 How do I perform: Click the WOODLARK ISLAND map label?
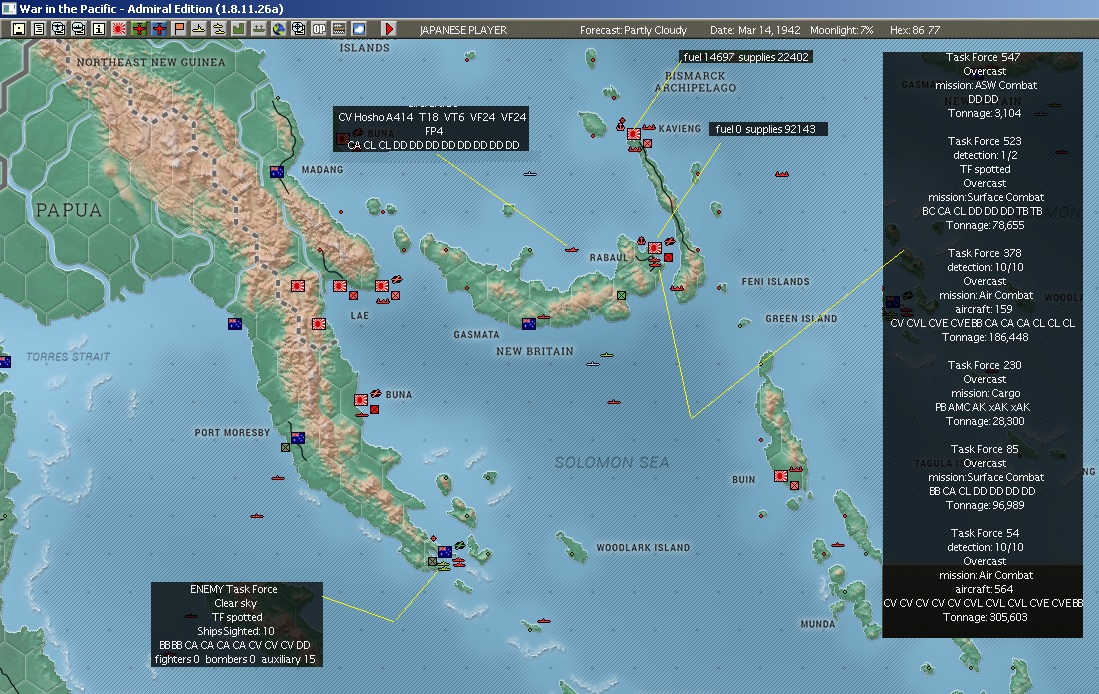pos(643,547)
